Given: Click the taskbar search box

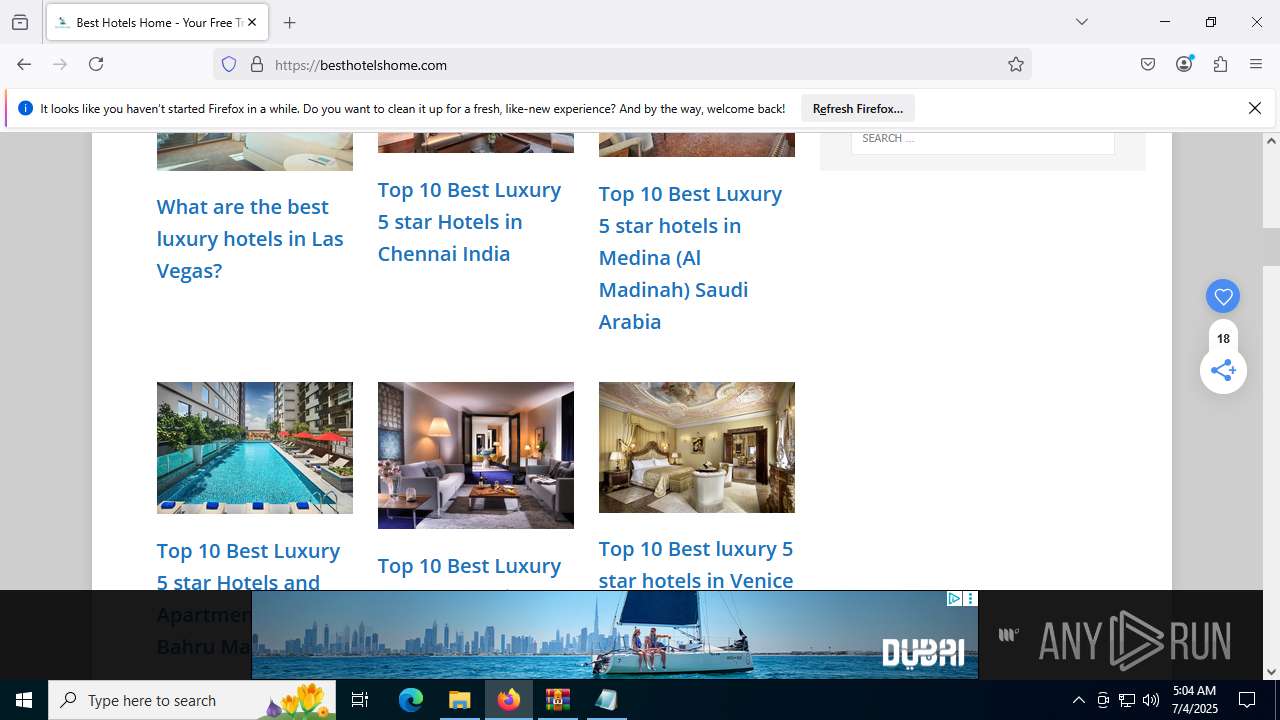Looking at the screenshot, I should click(x=192, y=700).
